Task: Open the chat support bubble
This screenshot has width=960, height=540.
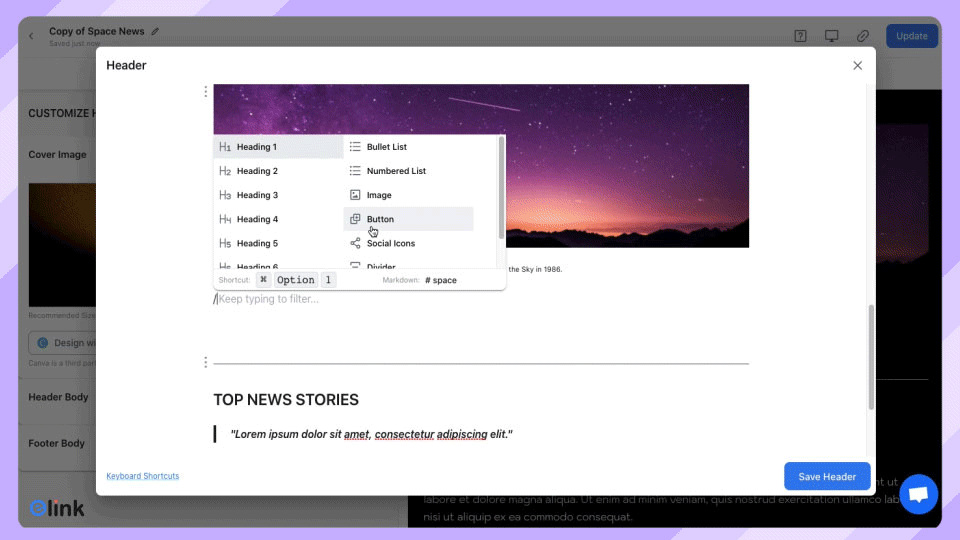Action: [918, 494]
